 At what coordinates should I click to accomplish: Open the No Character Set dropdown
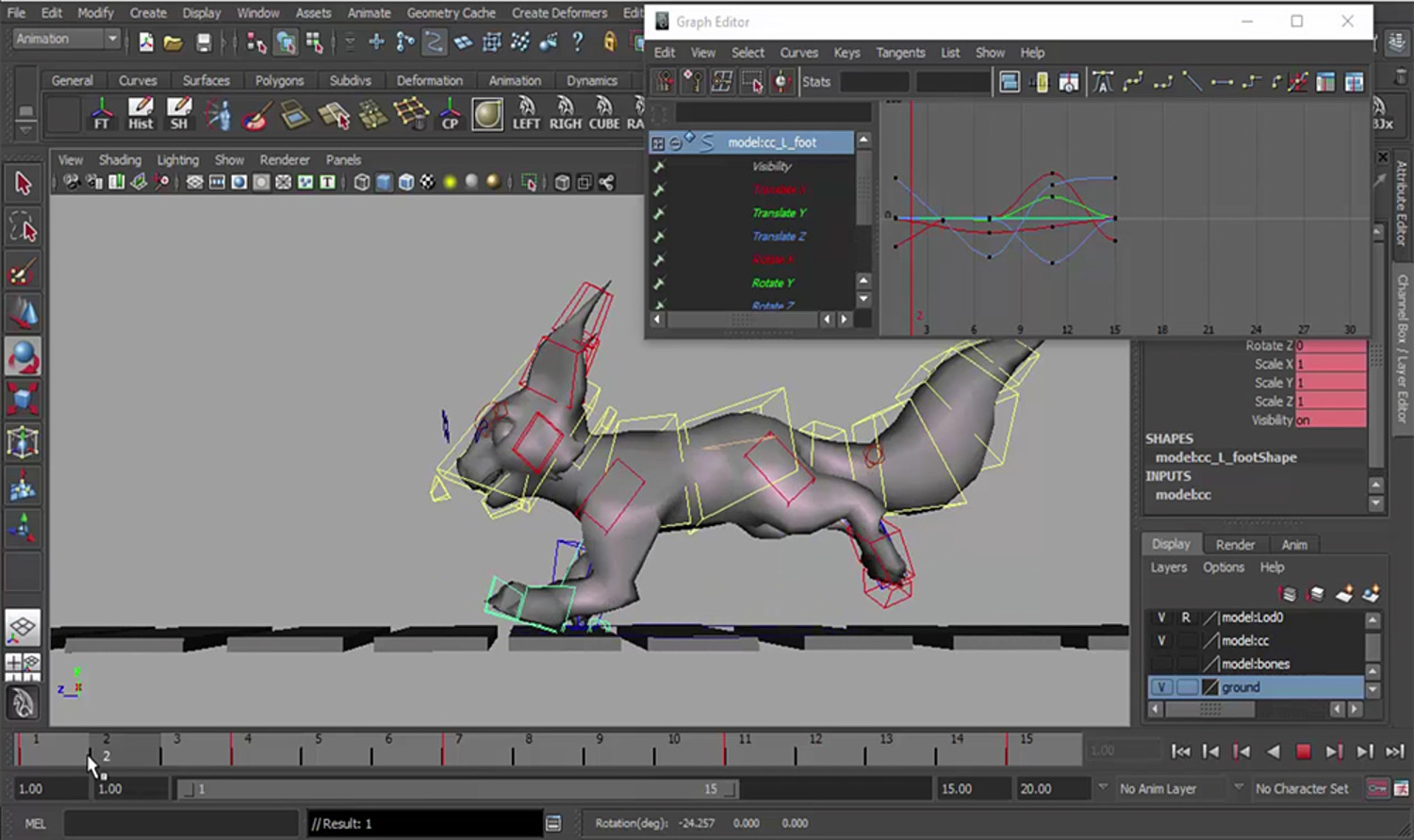click(1305, 788)
